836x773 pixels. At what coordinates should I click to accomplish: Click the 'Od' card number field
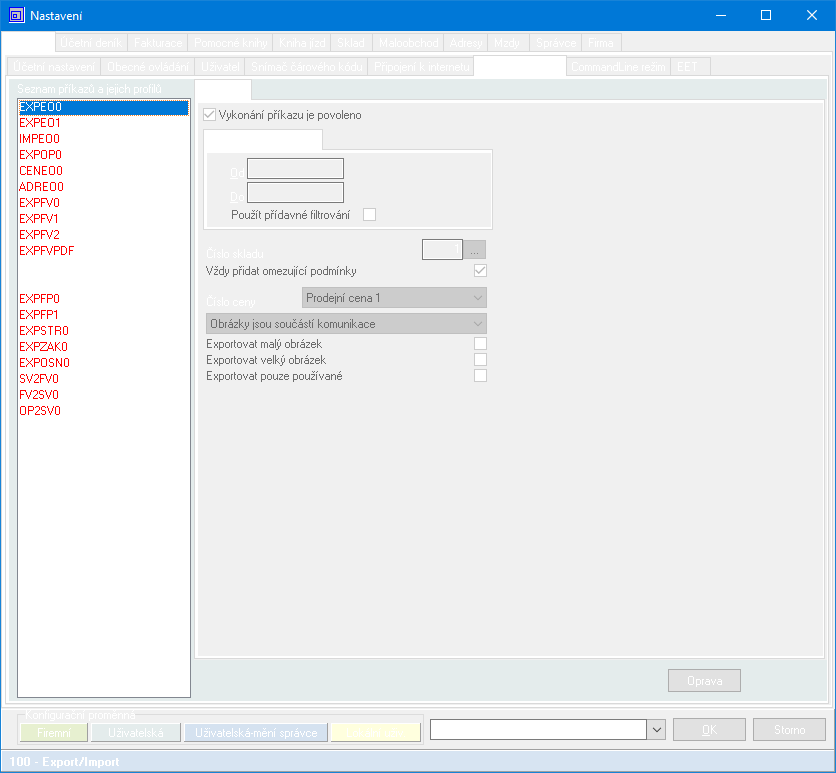(x=295, y=169)
